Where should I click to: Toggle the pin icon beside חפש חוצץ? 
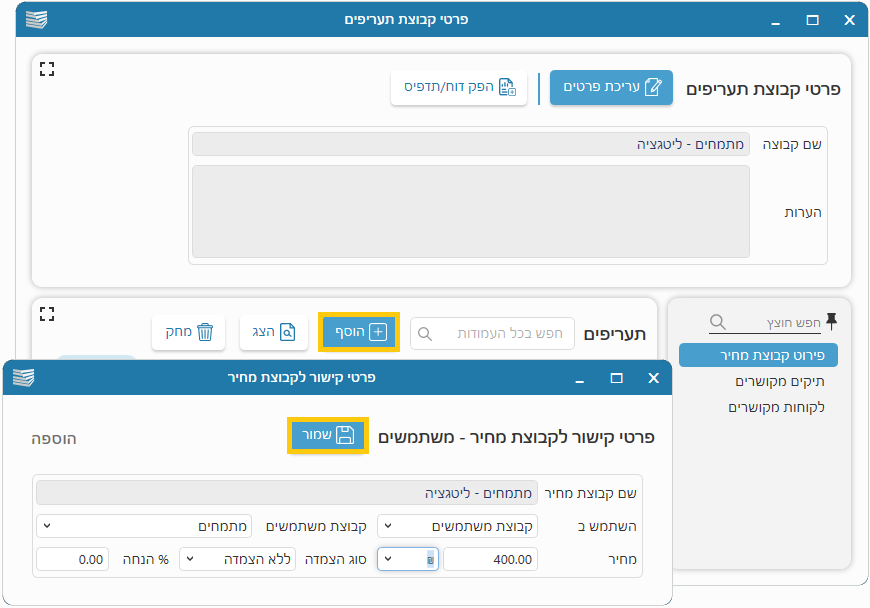pos(831,321)
